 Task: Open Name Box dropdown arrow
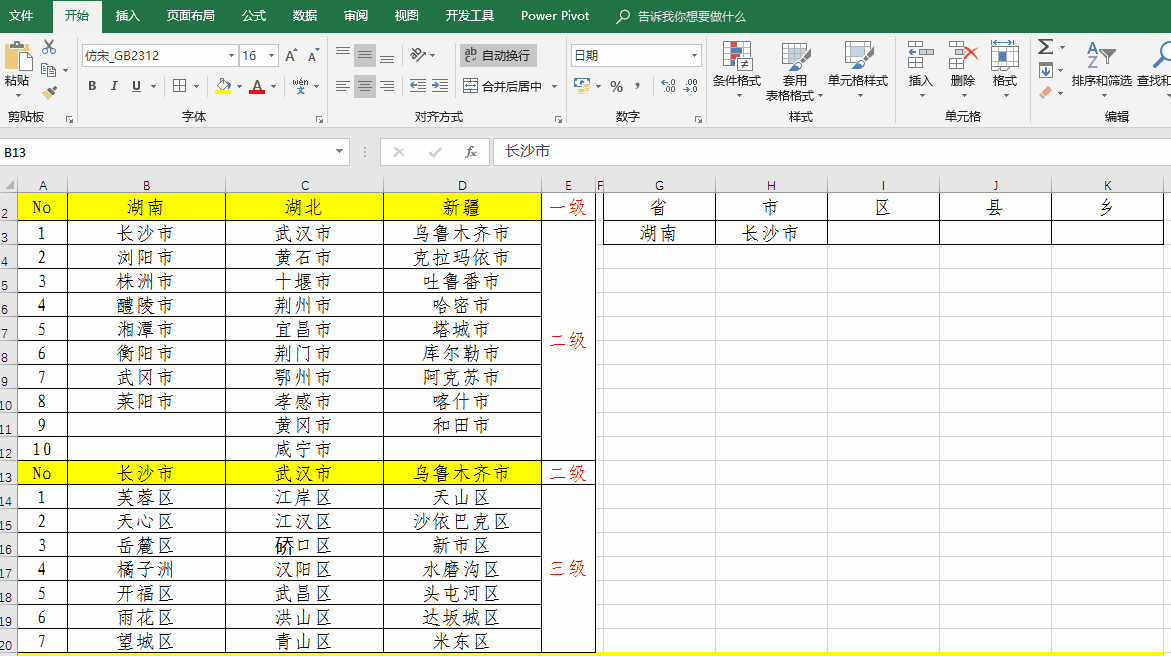339,152
